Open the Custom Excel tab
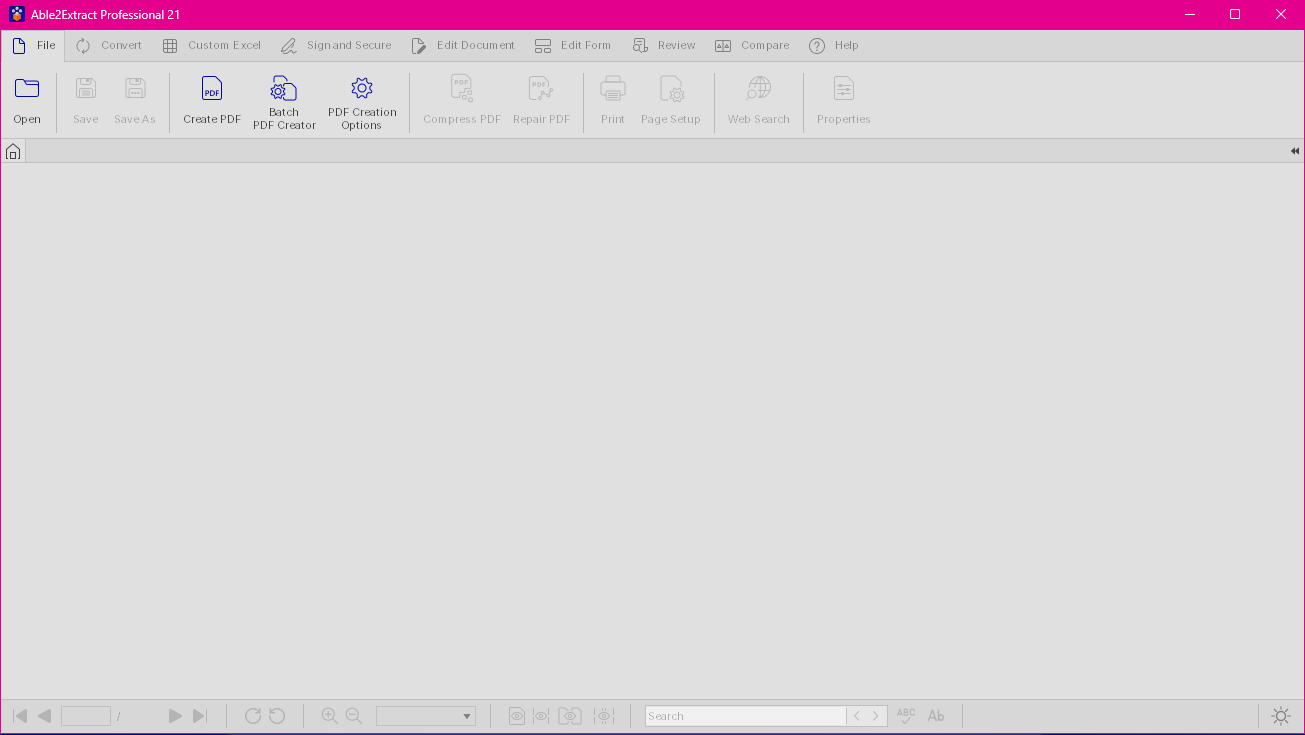 [212, 46]
